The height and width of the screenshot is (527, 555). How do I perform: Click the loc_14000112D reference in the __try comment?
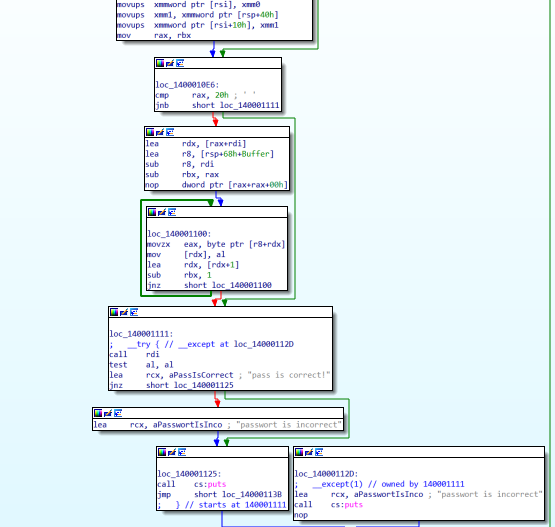click(264, 344)
